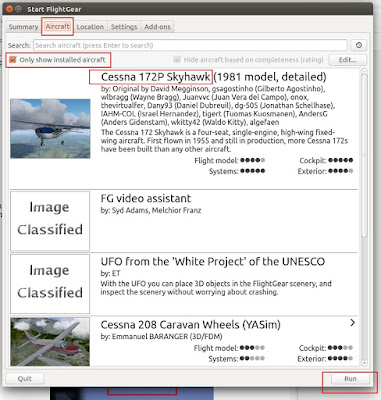Click the scrollbar up arrow
The width and height of the screenshot is (381, 400).
click(364, 71)
